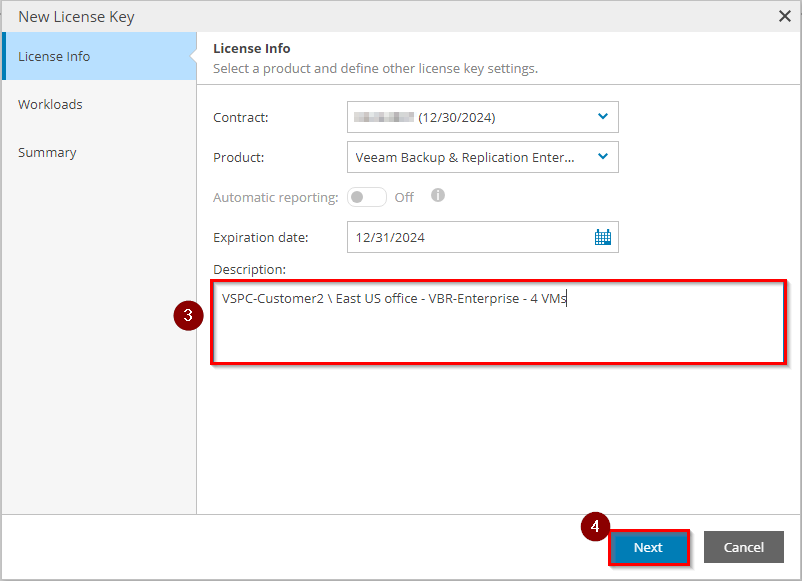
Task: Go to the Summary step
Action: 47,152
